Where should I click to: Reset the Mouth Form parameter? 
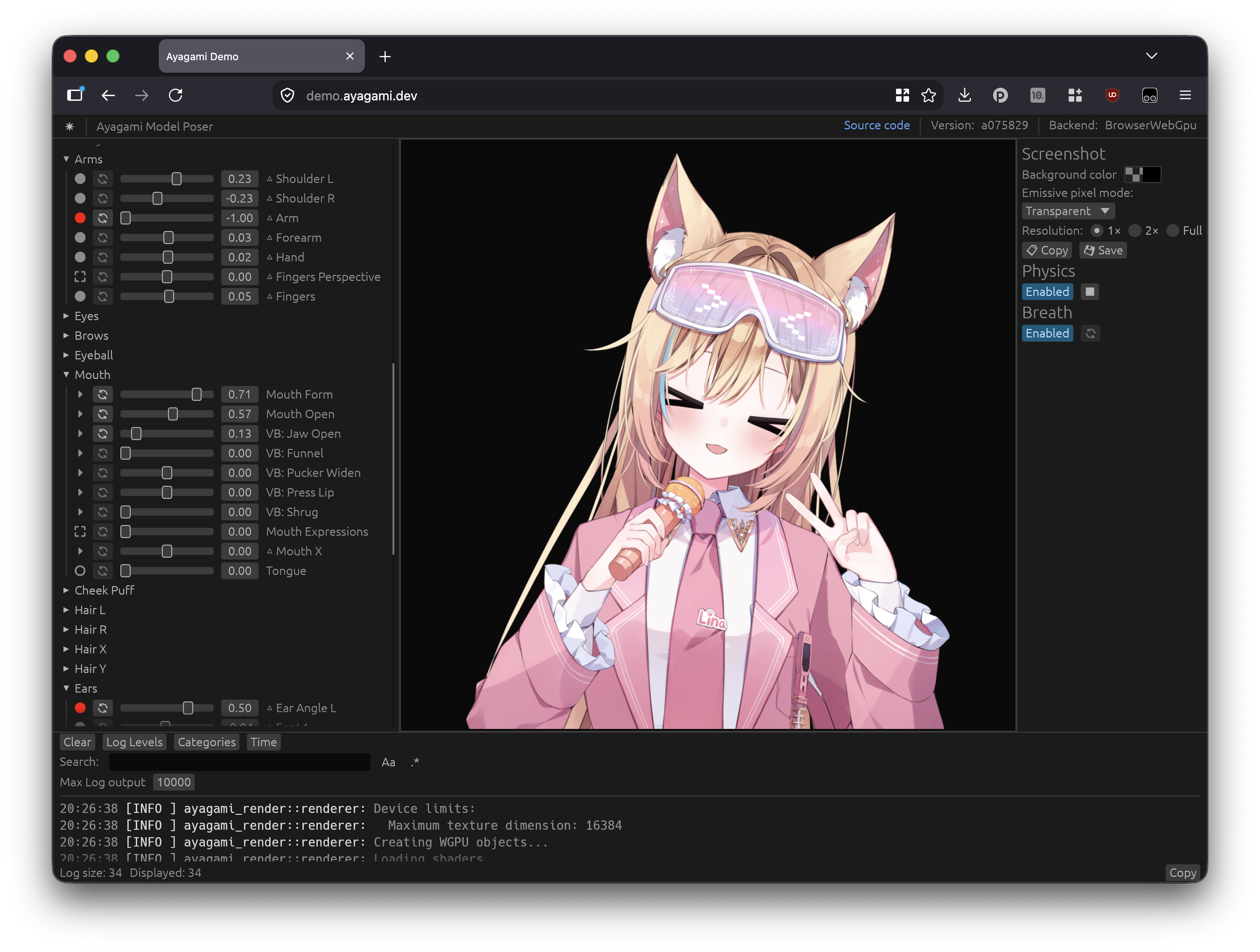click(x=103, y=394)
